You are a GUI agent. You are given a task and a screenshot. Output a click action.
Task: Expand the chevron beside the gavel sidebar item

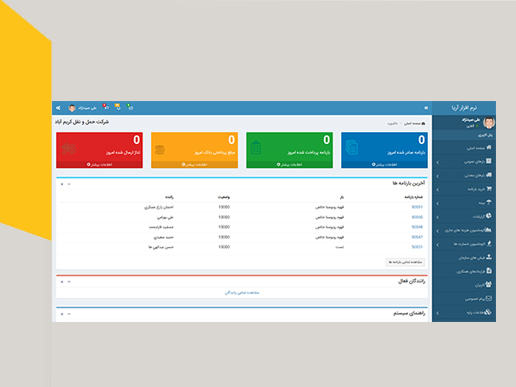[x=438, y=245]
